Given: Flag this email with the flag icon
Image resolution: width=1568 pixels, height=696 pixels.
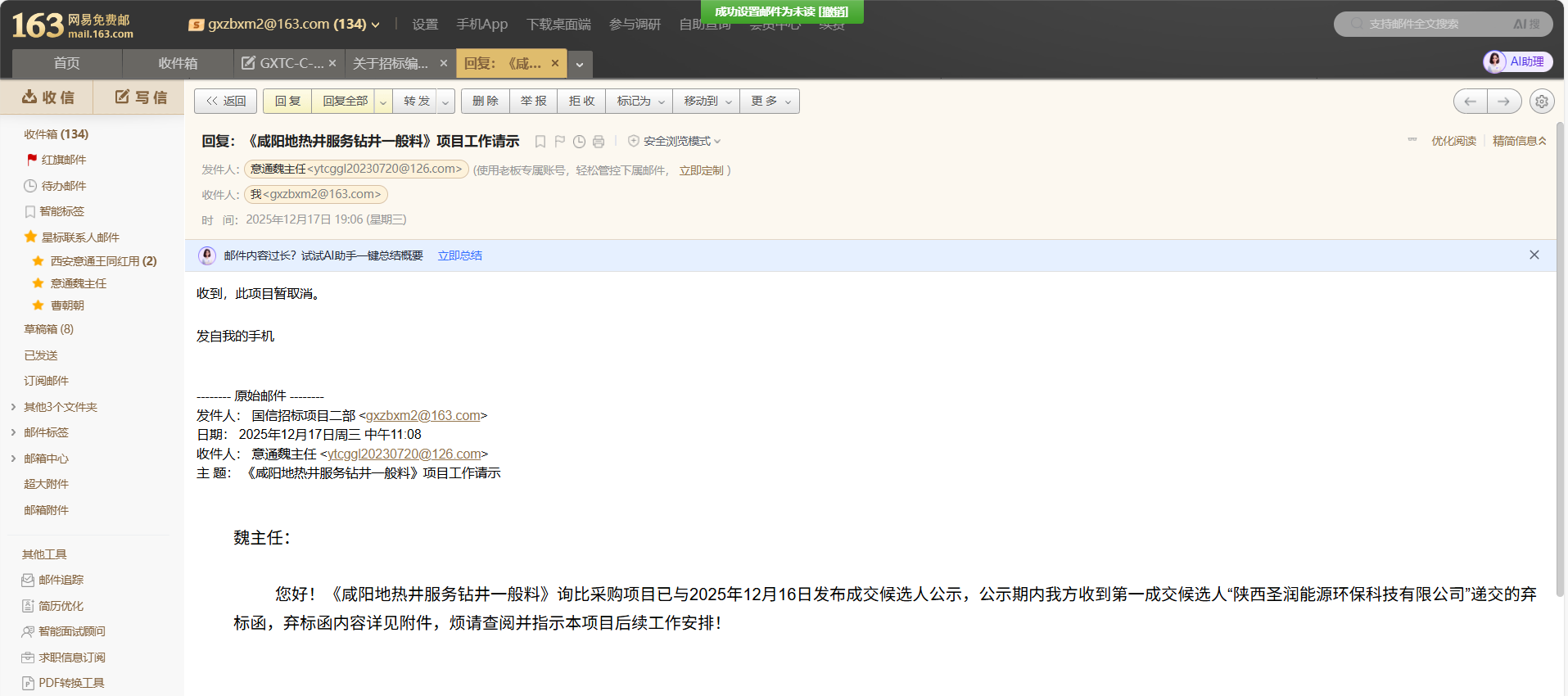Looking at the screenshot, I should 560,142.
